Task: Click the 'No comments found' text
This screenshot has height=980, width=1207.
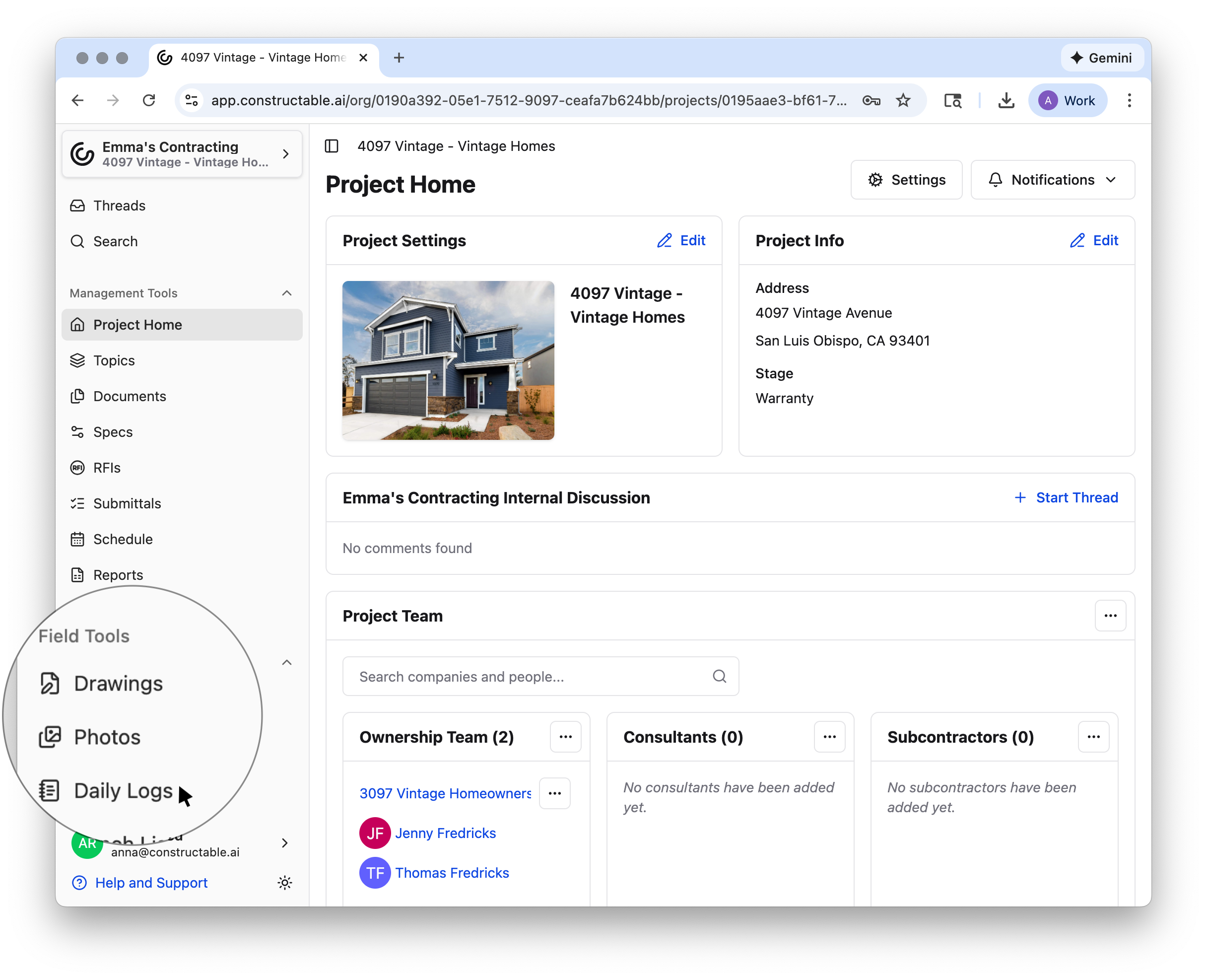Action: [x=407, y=548]
